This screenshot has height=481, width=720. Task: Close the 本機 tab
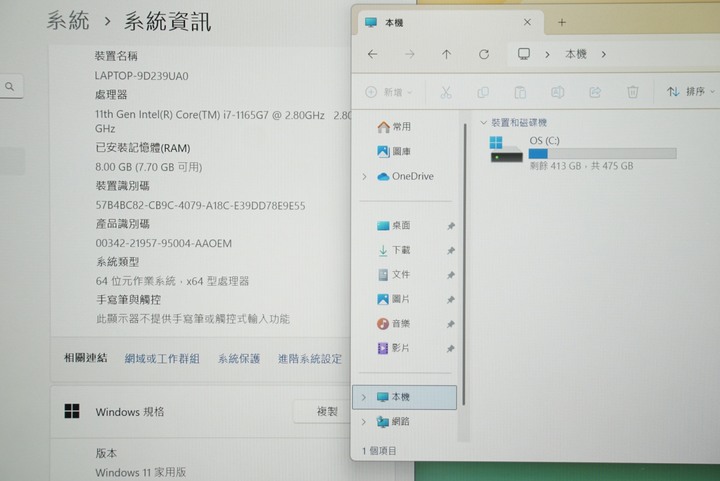(x=527, y=22)
